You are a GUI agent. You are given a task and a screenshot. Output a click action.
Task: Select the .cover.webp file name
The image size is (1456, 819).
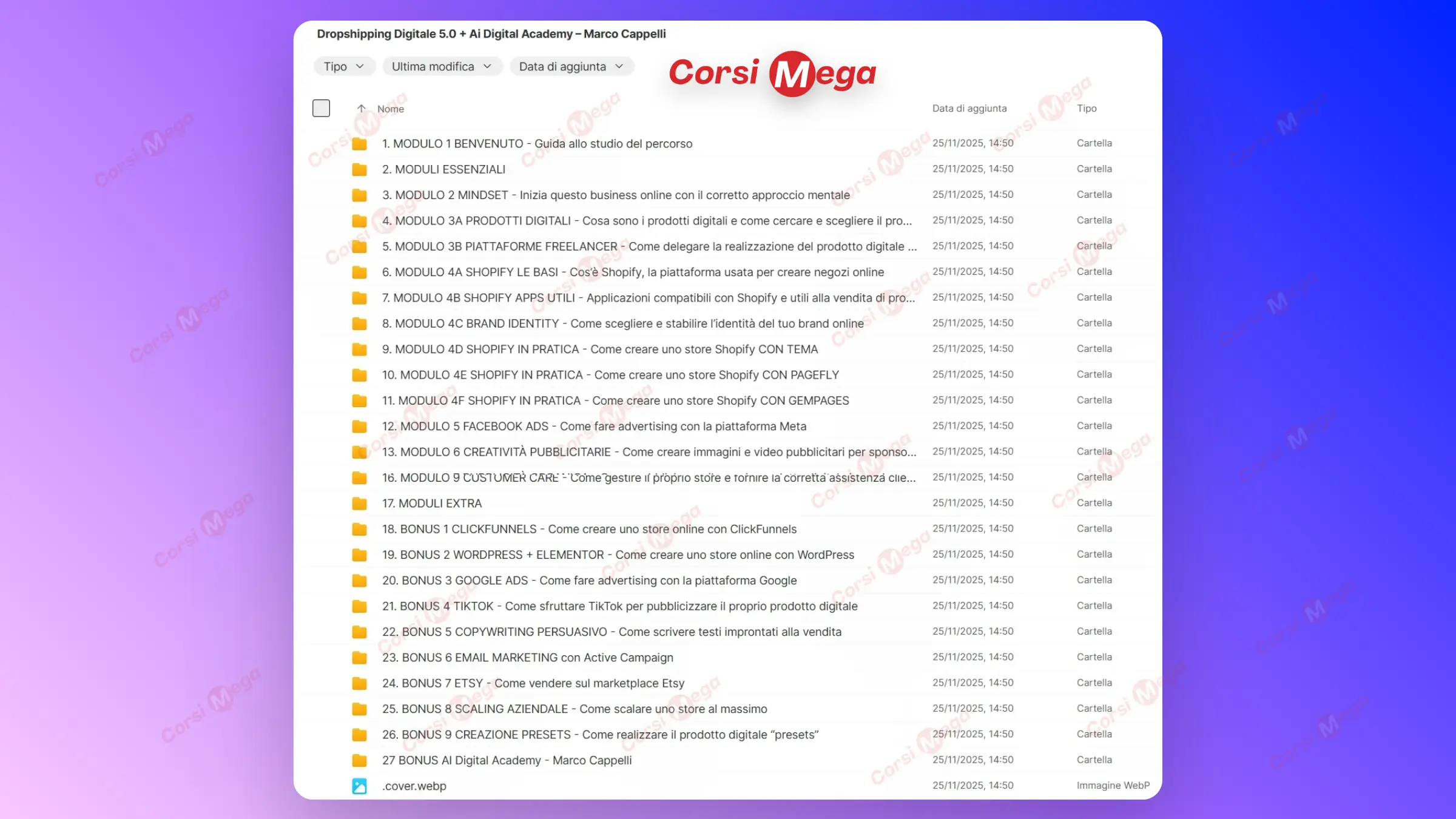coord(414,786)
